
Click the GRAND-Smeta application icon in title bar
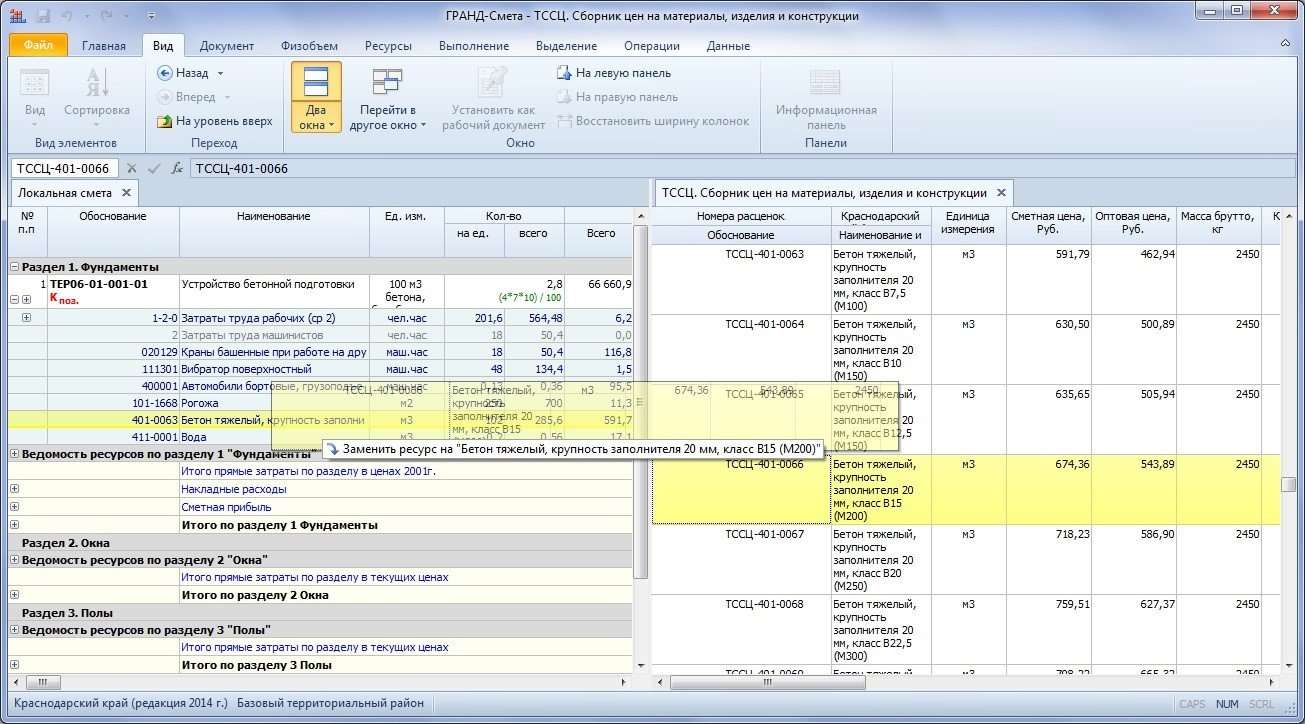click(x=19, y=16)
